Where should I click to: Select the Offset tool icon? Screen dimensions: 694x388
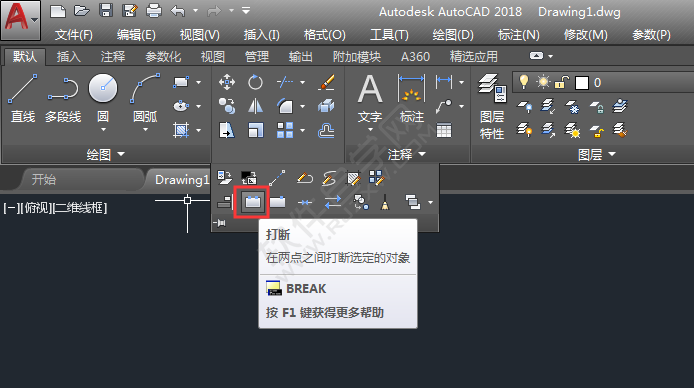pyautogui.click(x=326, y=131)
